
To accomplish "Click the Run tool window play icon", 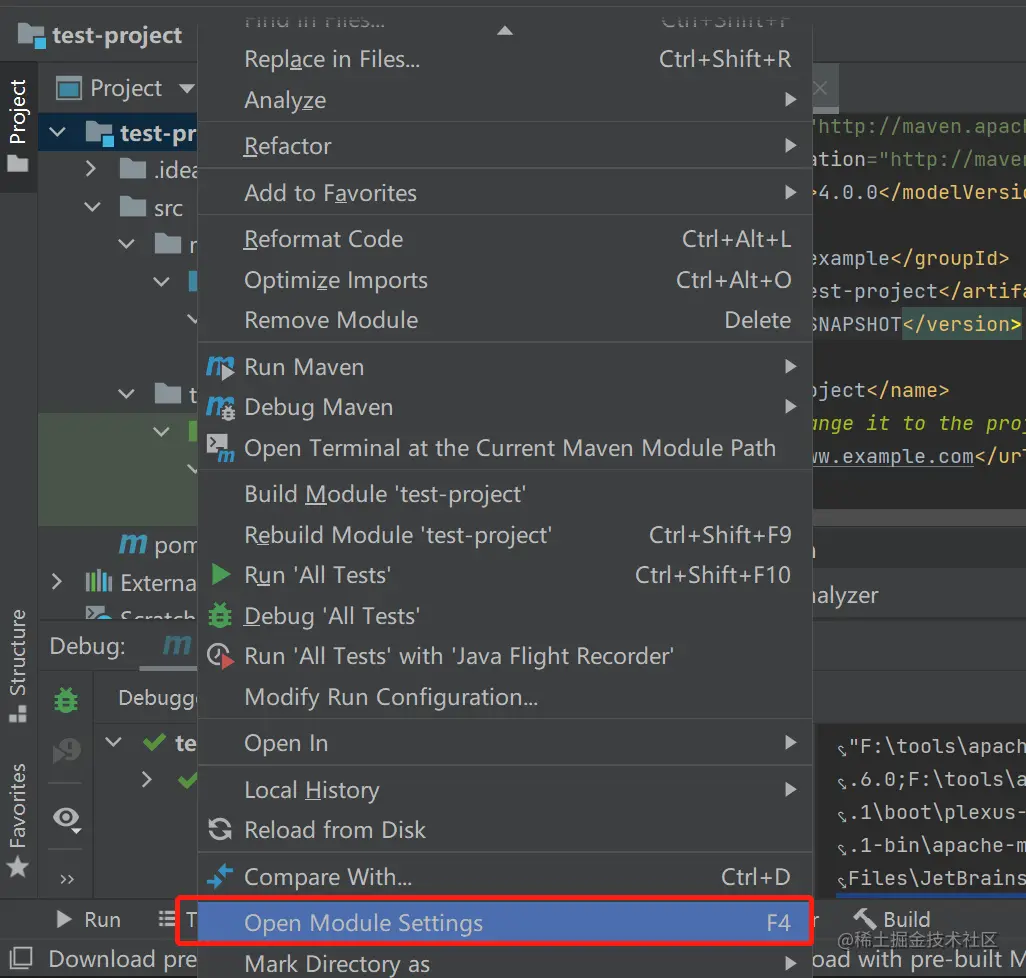I will click(63, 919).
